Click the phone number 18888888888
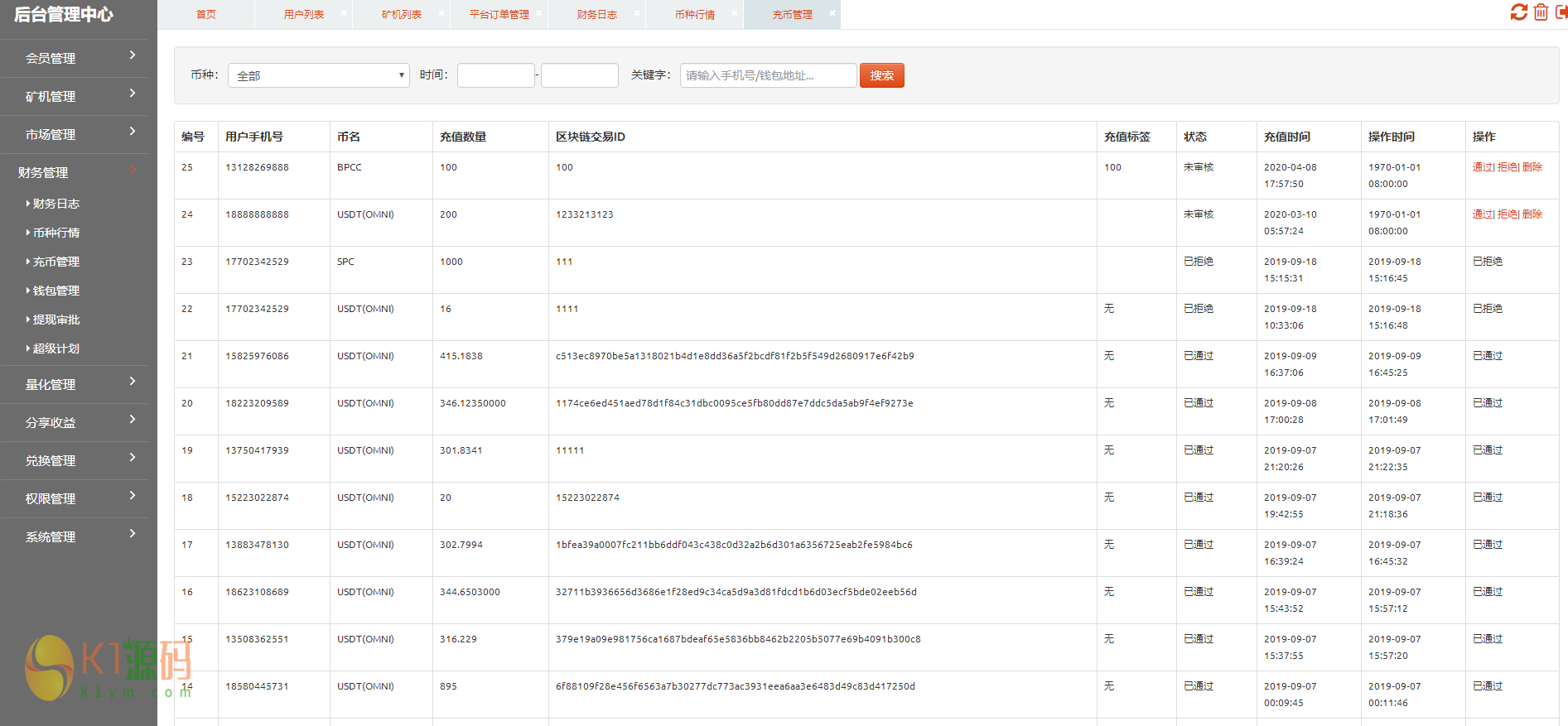The height and width of the screenshot is (726, 1568). pyautogui.click(x=257, y=214)
